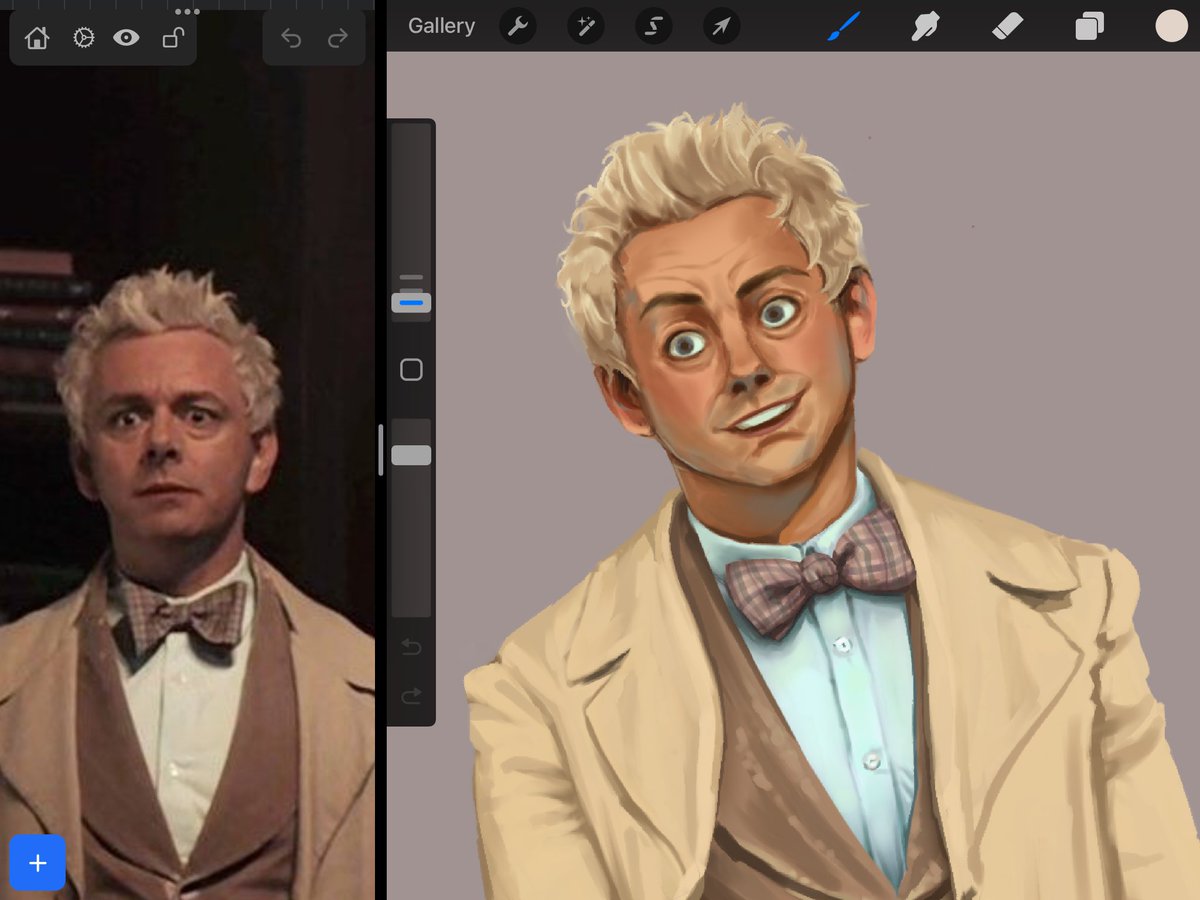Activate the Transform arrow tool
The image size is (1200, 900).
pos(721,26)
